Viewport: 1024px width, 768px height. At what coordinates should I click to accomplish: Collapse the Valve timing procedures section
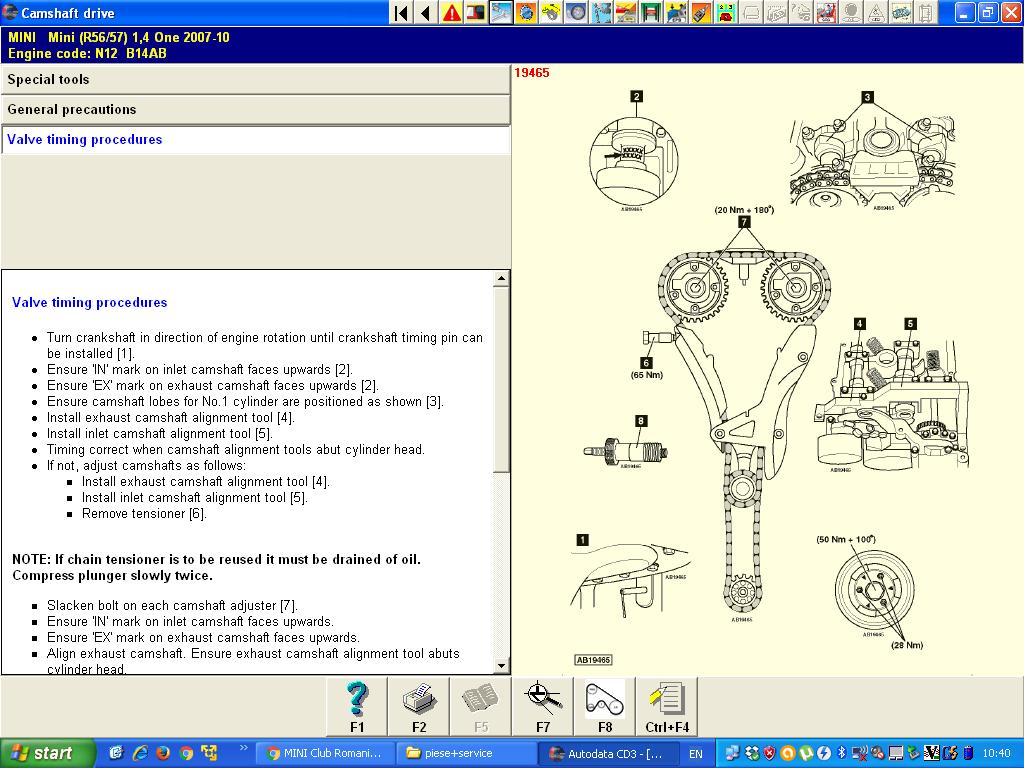(x=255, y=140)
